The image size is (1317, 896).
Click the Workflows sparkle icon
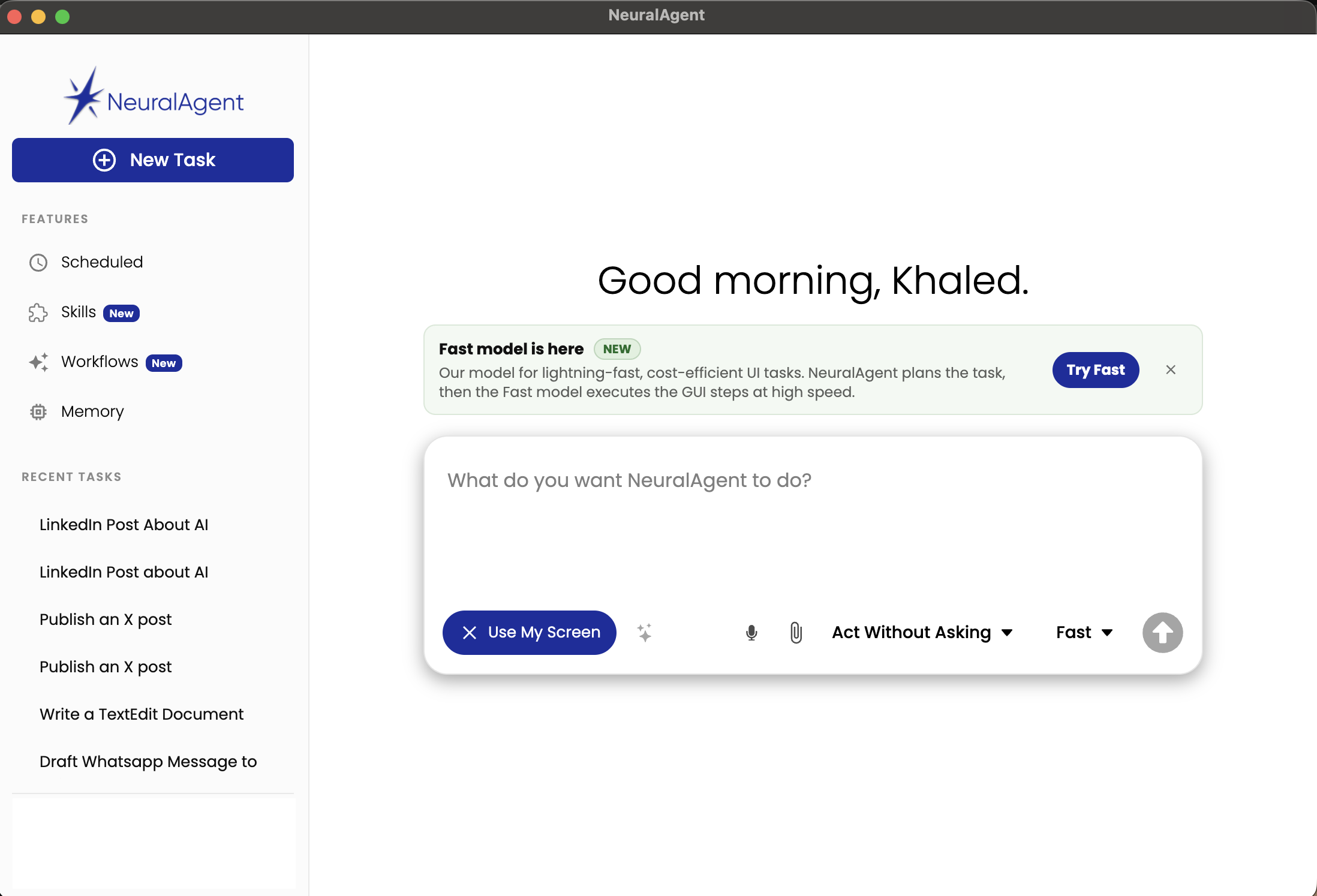point(38,362)
